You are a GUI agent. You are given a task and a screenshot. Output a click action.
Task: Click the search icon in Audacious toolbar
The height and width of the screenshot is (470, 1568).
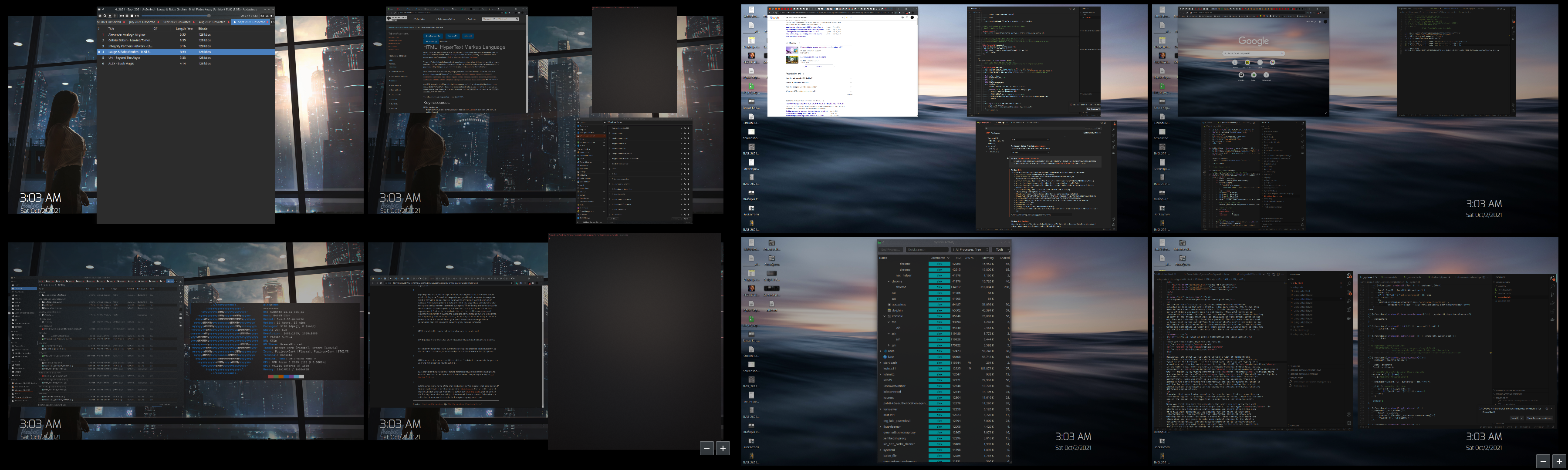(x=105, y=17)
